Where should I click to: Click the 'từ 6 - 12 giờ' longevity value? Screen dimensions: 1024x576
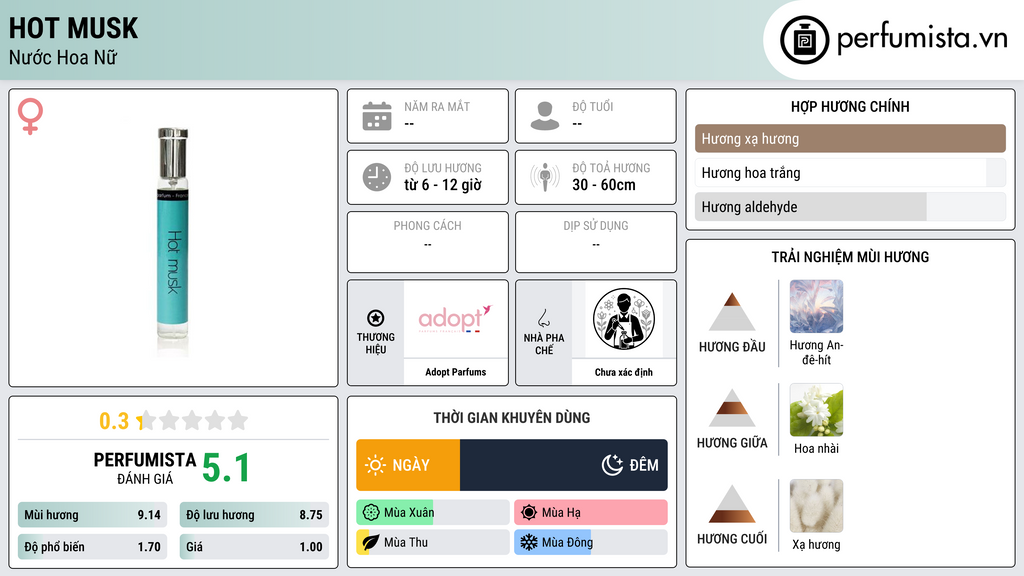tap(443, 185)
